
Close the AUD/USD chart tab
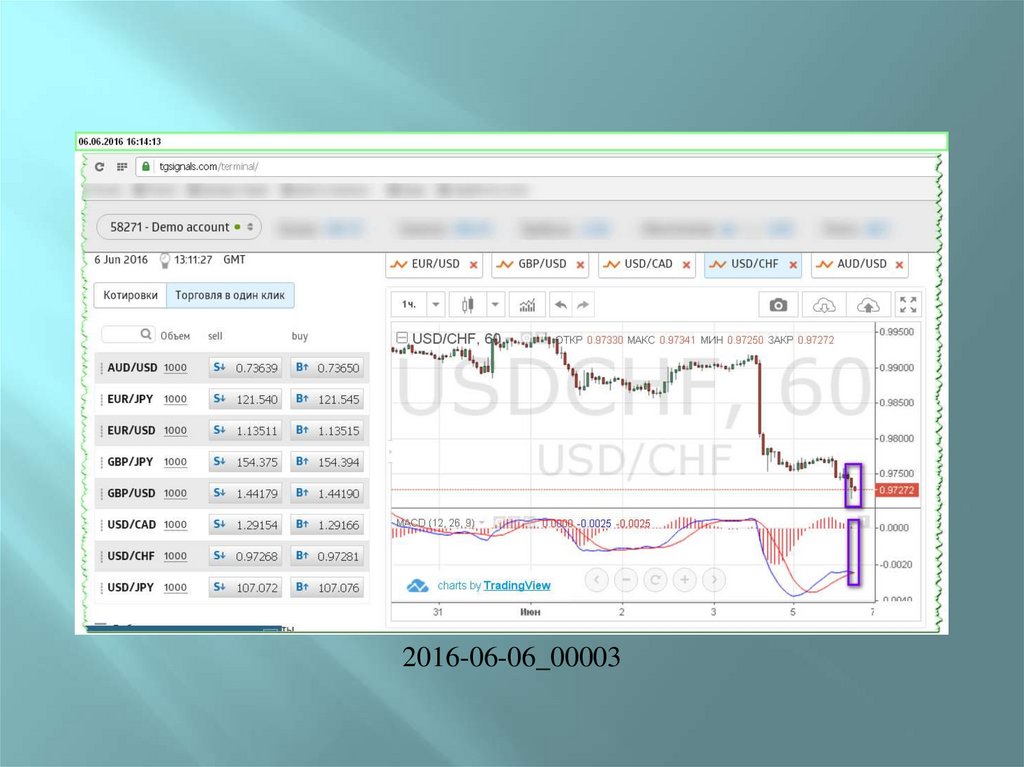[899, 265]
